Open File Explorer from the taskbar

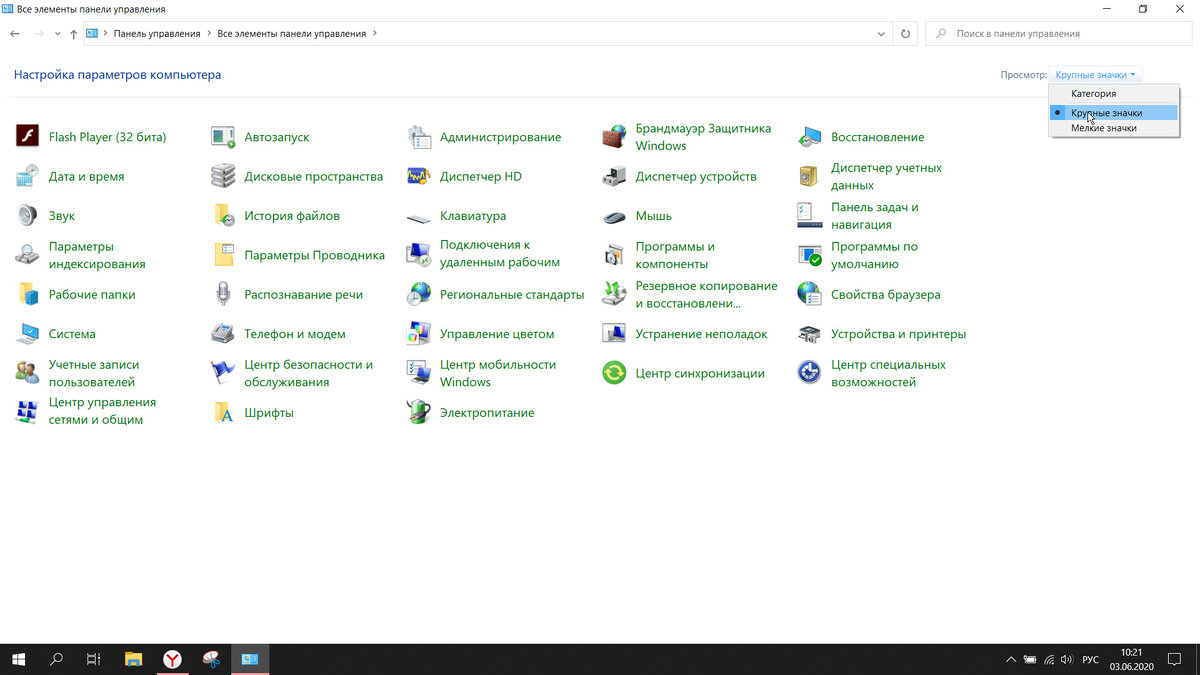[x=133, y=659]
